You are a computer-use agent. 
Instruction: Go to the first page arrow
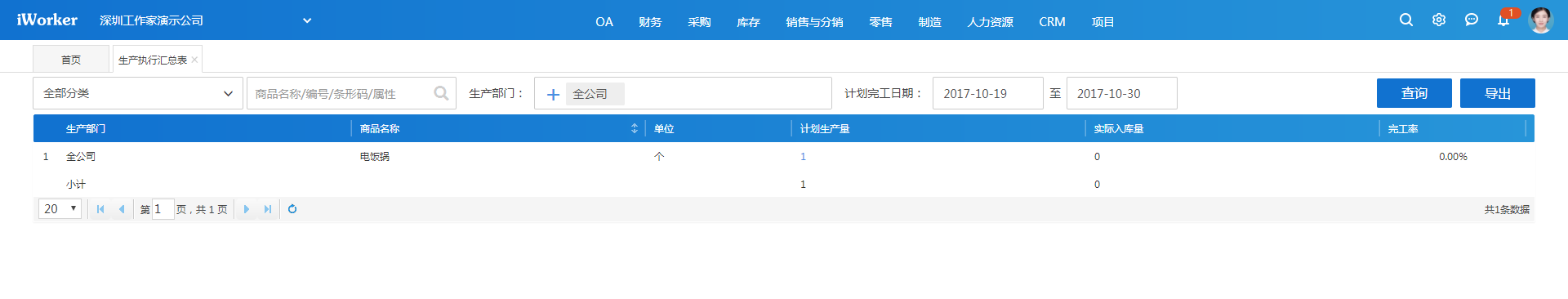coord(100,209)
